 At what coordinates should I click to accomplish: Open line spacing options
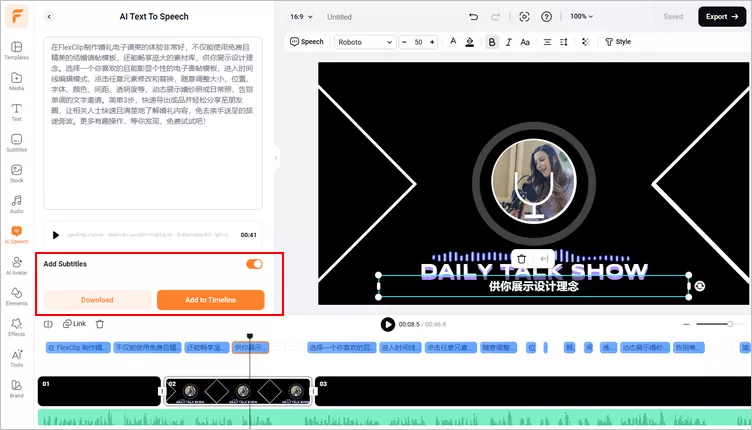564,42
